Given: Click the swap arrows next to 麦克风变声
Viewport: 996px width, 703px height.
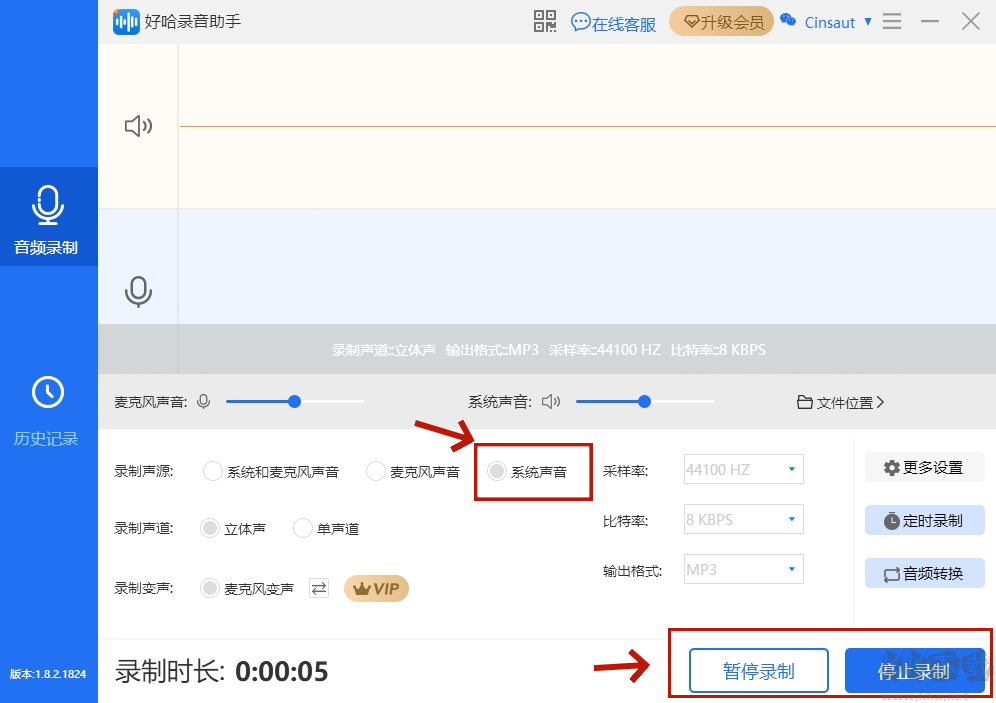Looking at the screenshot, I should (318, 588).
